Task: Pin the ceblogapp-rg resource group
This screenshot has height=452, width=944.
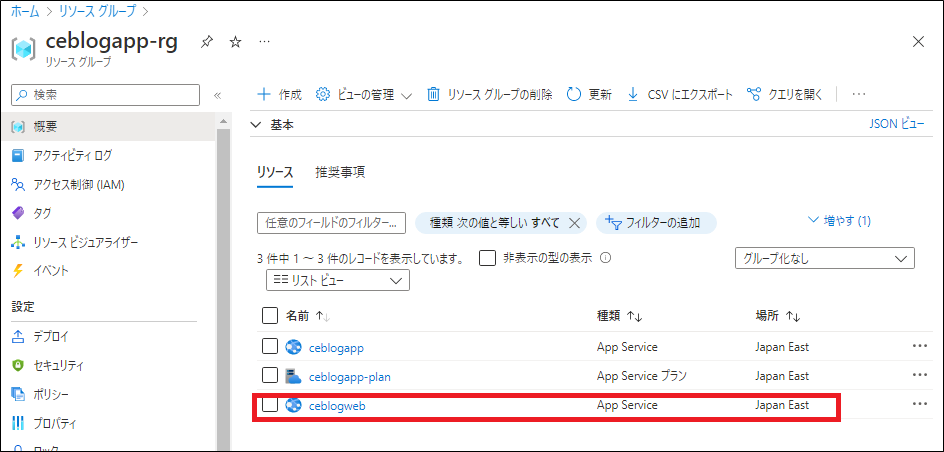Action: click(206, 42)
